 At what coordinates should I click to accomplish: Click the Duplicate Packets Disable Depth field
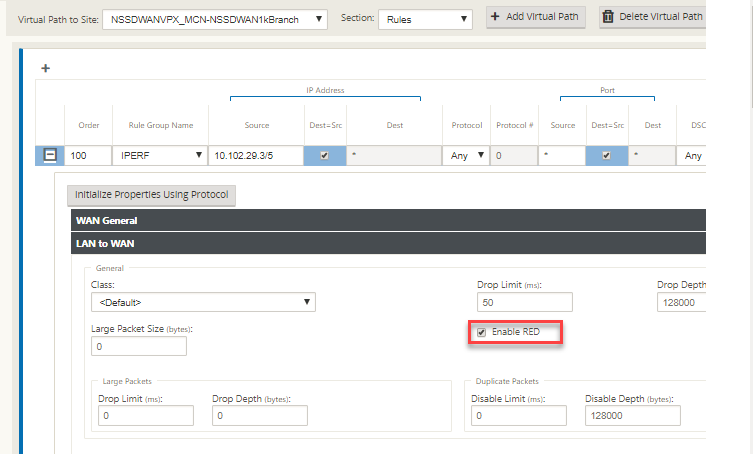coord(632,416)
